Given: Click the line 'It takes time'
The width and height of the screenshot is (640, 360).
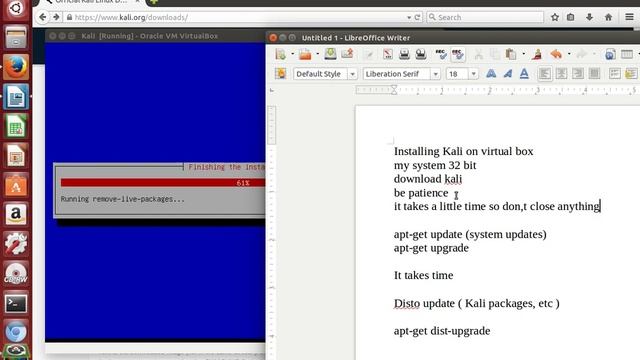Looking at the screenshot, I should [423, 276].
